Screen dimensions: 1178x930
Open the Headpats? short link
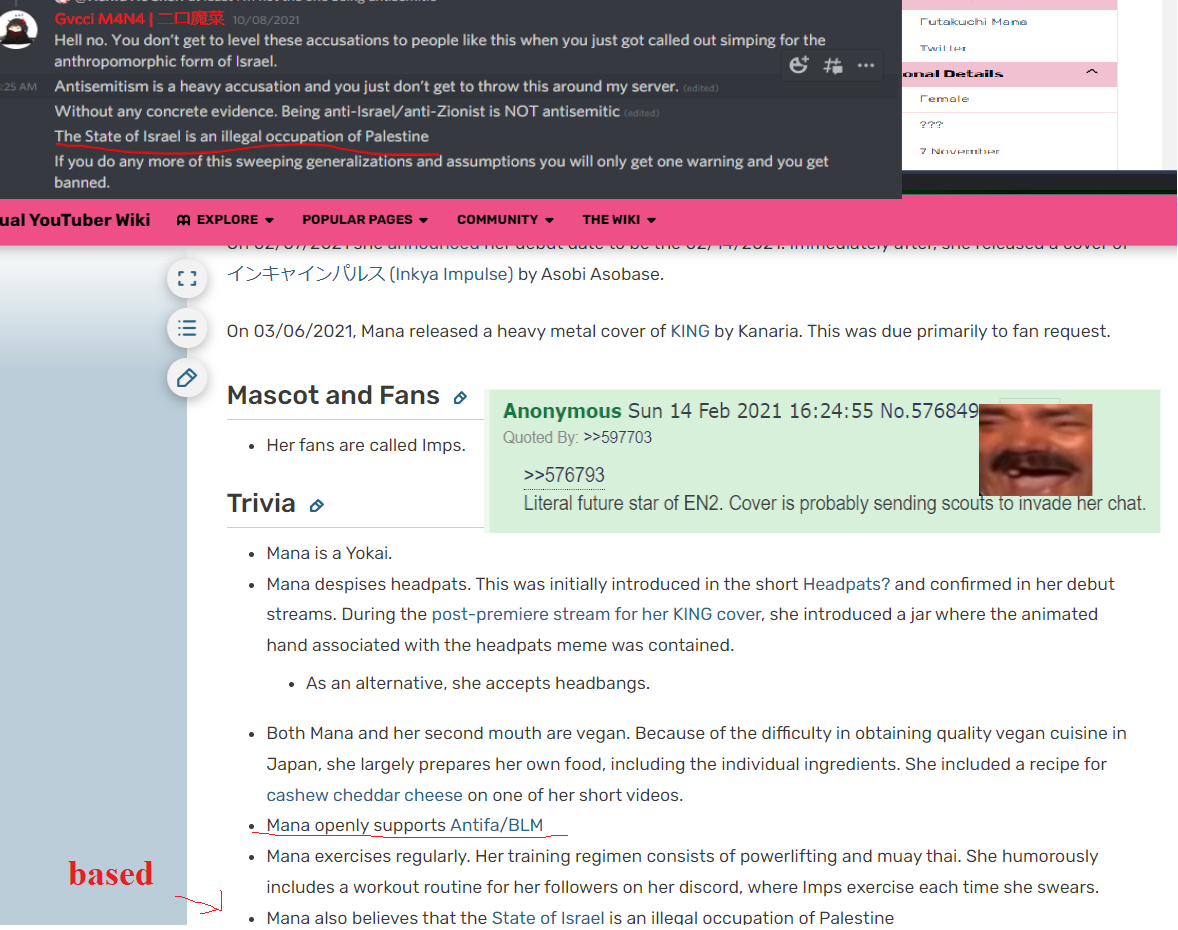click(846, 584)
